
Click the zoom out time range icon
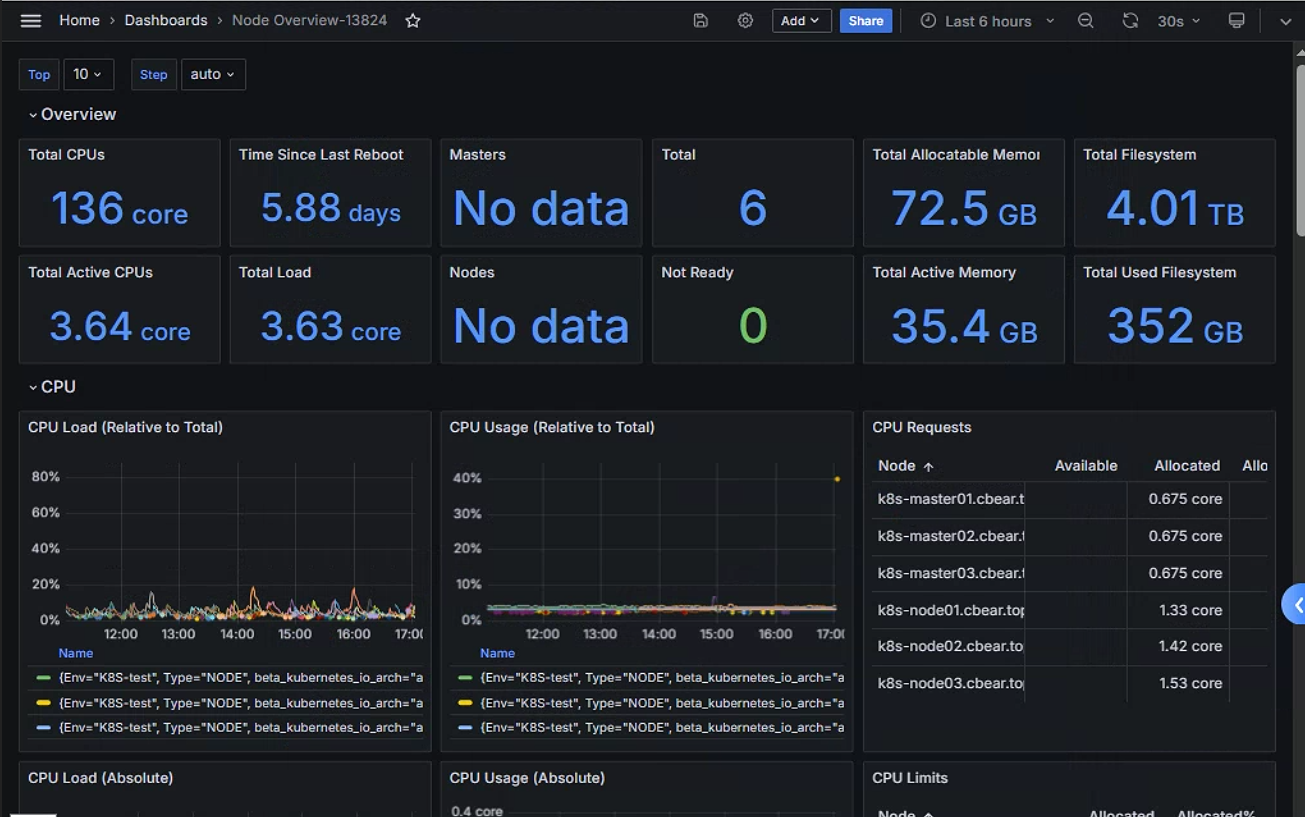tap(1085, 20)
